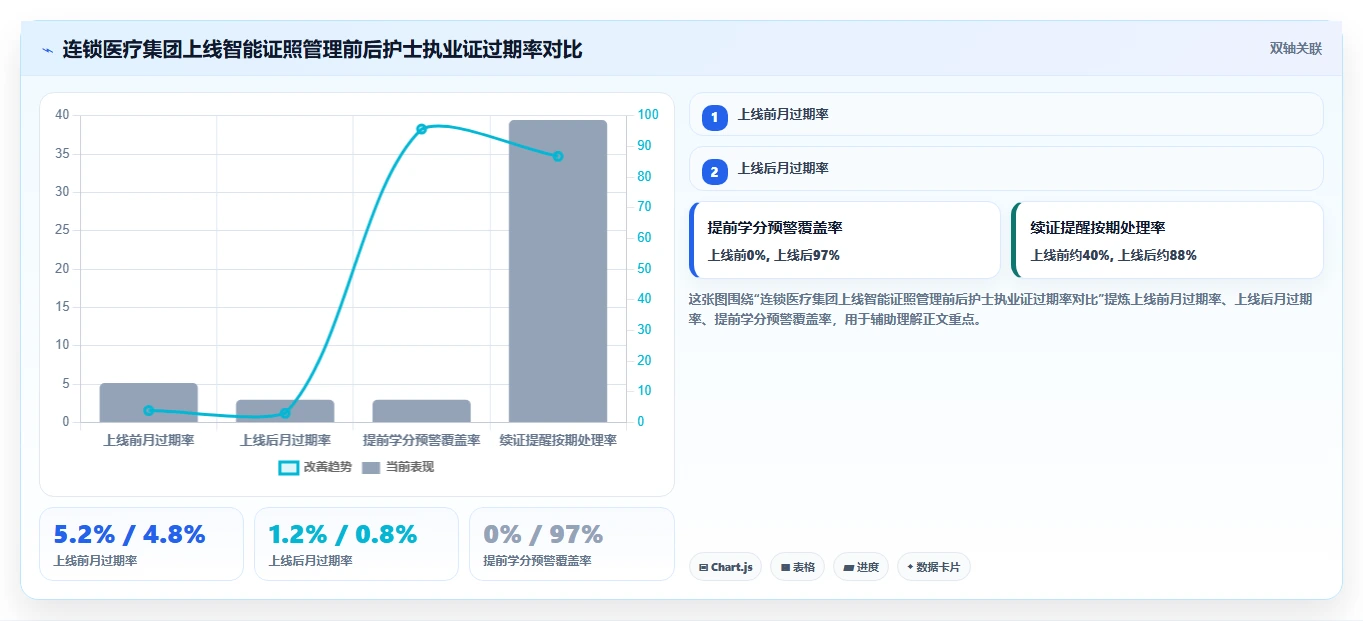Screen dimensions: 1363x621
Task: Toggle the 改善趋势 legend entry
Action: tap(315, 467)
